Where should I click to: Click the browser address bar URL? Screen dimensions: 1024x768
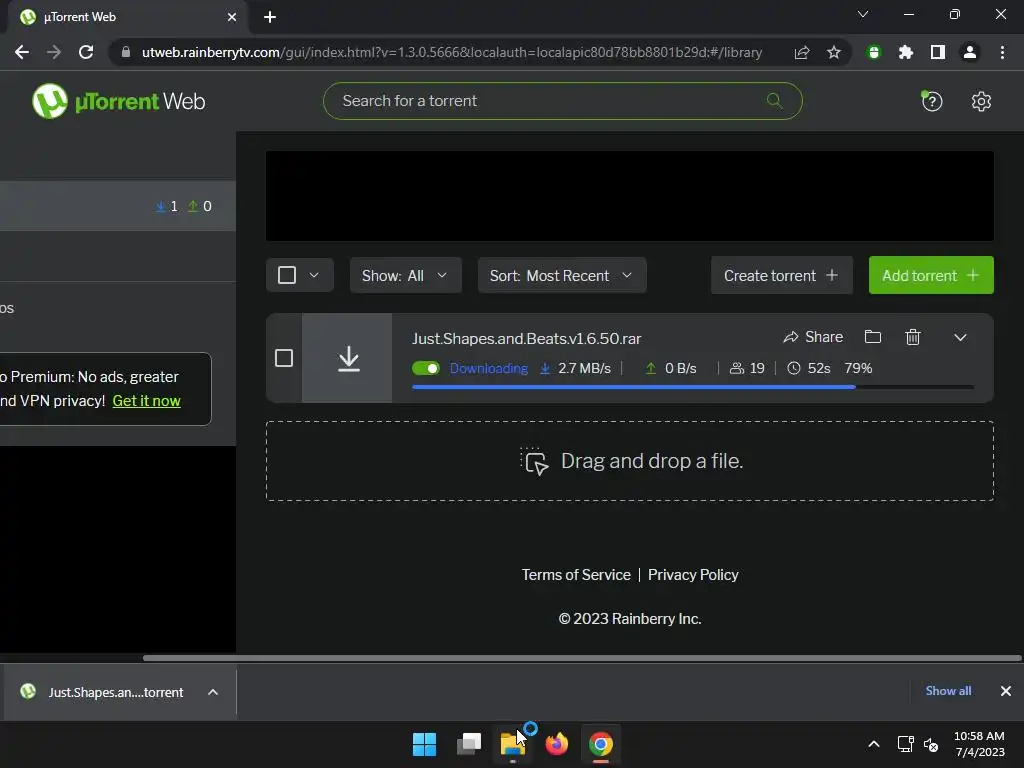[452, 52]
